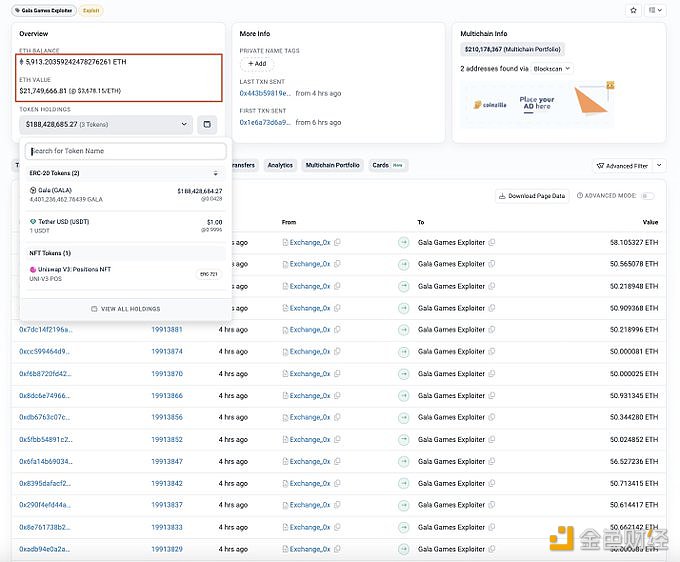
Task: Click the 50.713415 ETH value cell
Action: pos(634,484)
